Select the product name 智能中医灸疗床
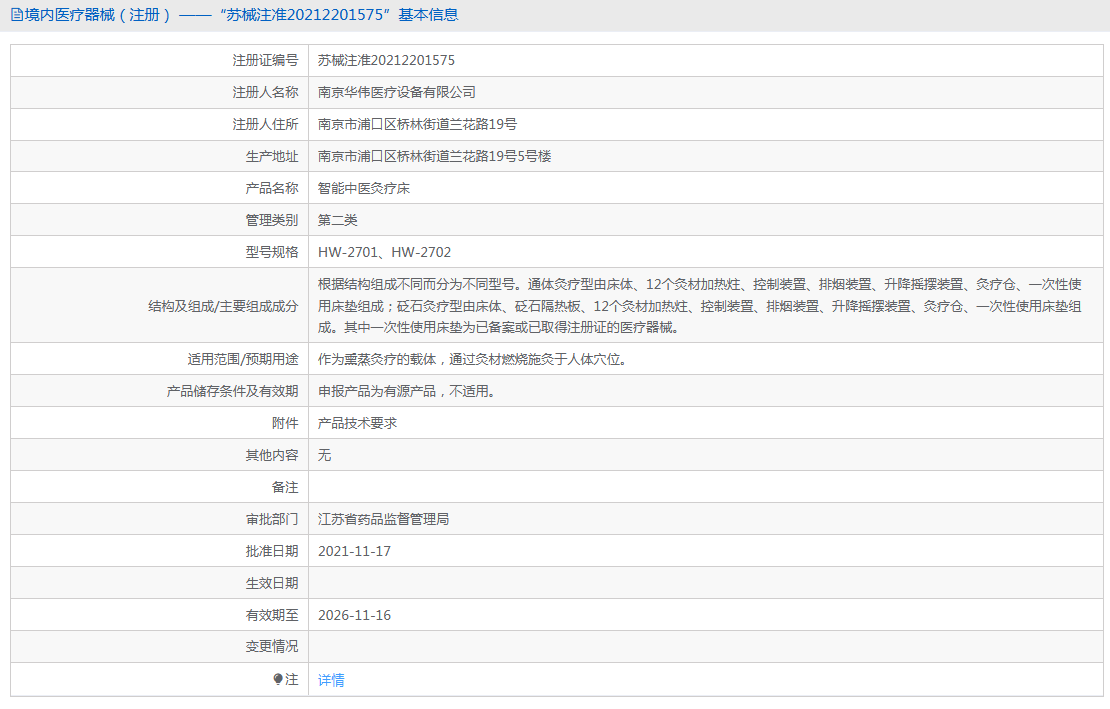The image size is (1110, 709). coord(364,188)
